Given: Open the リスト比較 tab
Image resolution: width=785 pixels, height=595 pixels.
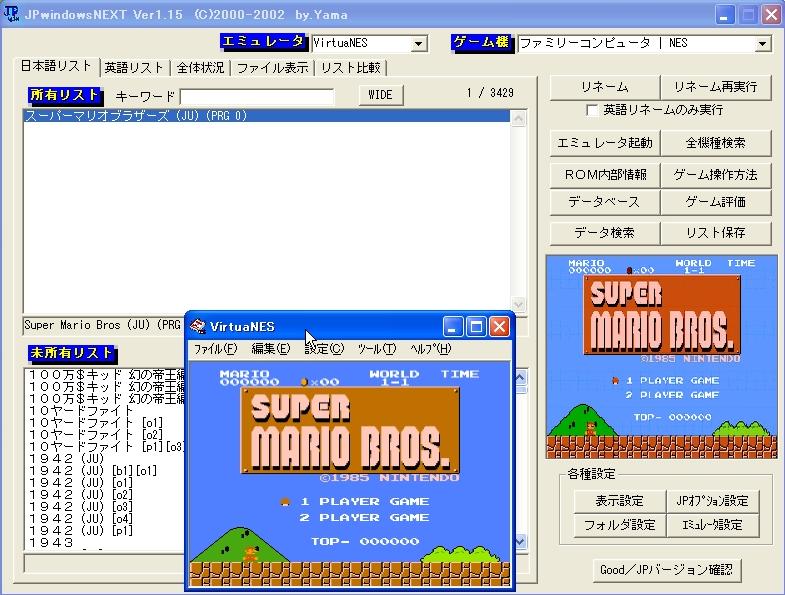Looking at the screenshot, I should pyautogui.click(x=350, y=68).
